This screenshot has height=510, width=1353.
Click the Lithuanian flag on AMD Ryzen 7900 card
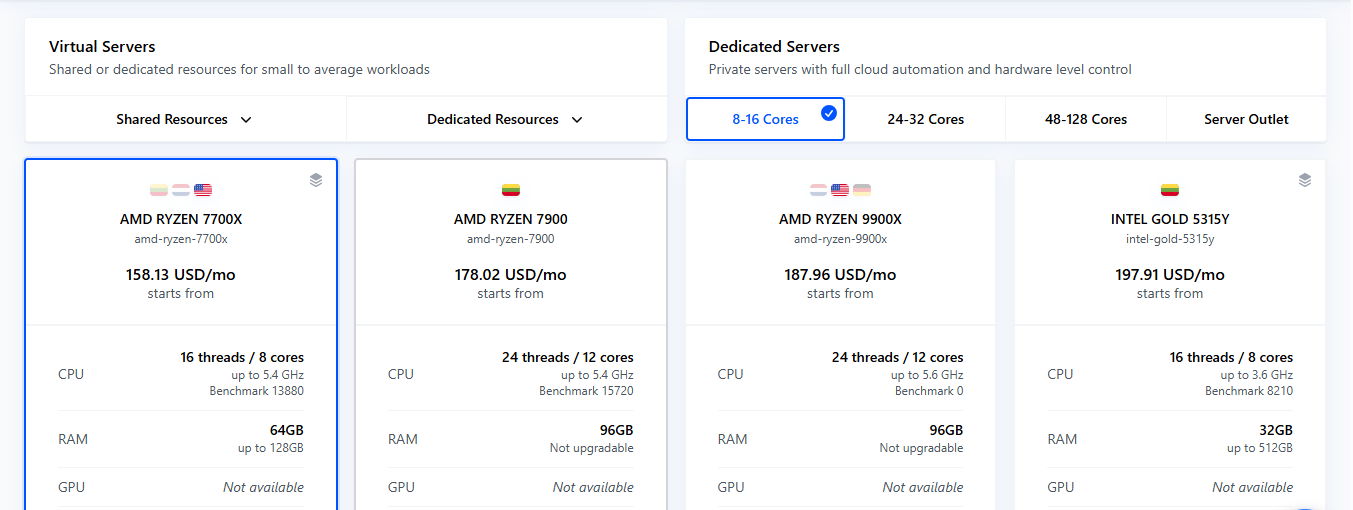click(510, 190)
